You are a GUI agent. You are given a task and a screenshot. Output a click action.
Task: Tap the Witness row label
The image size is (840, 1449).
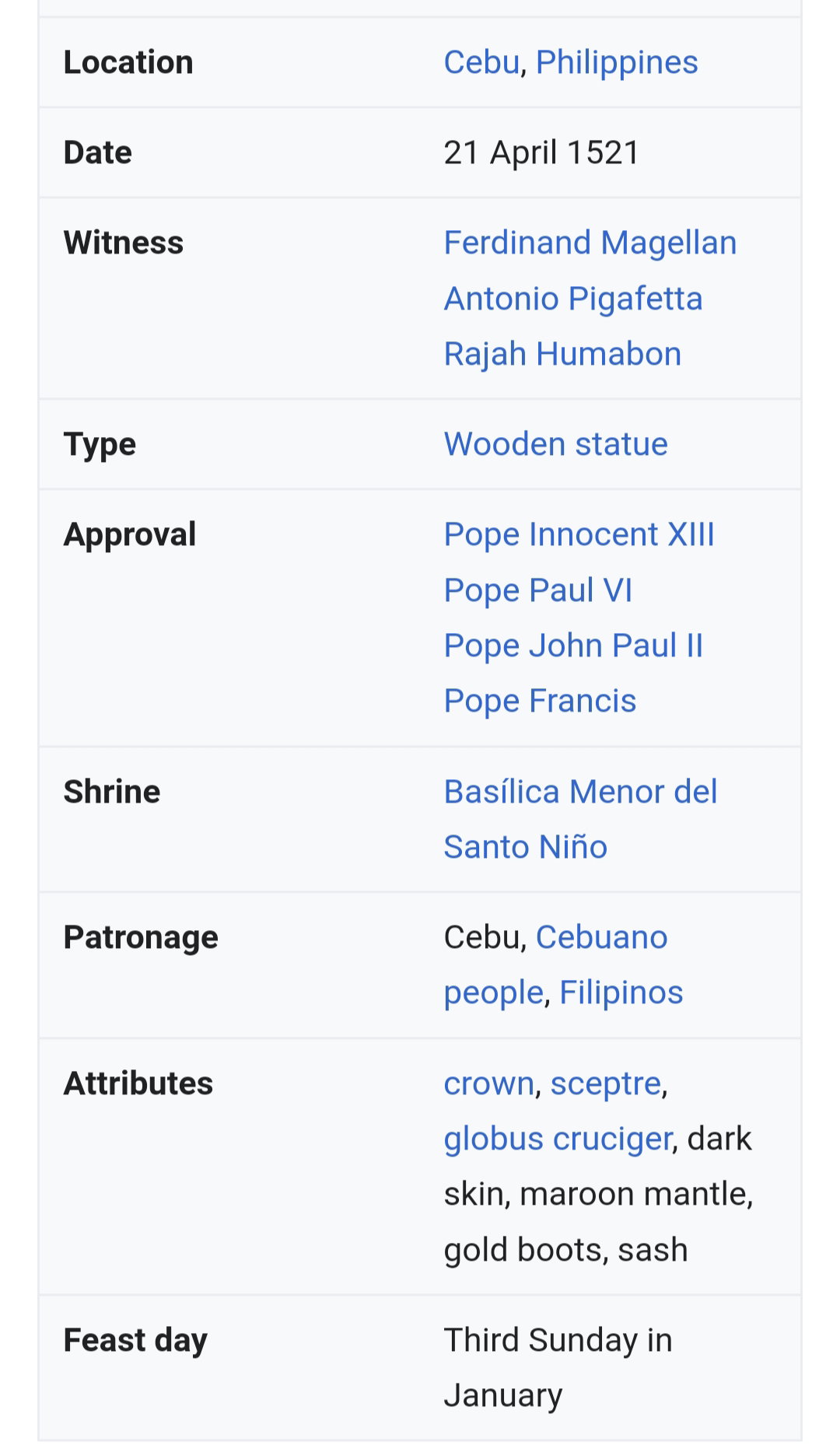[124, 243]
